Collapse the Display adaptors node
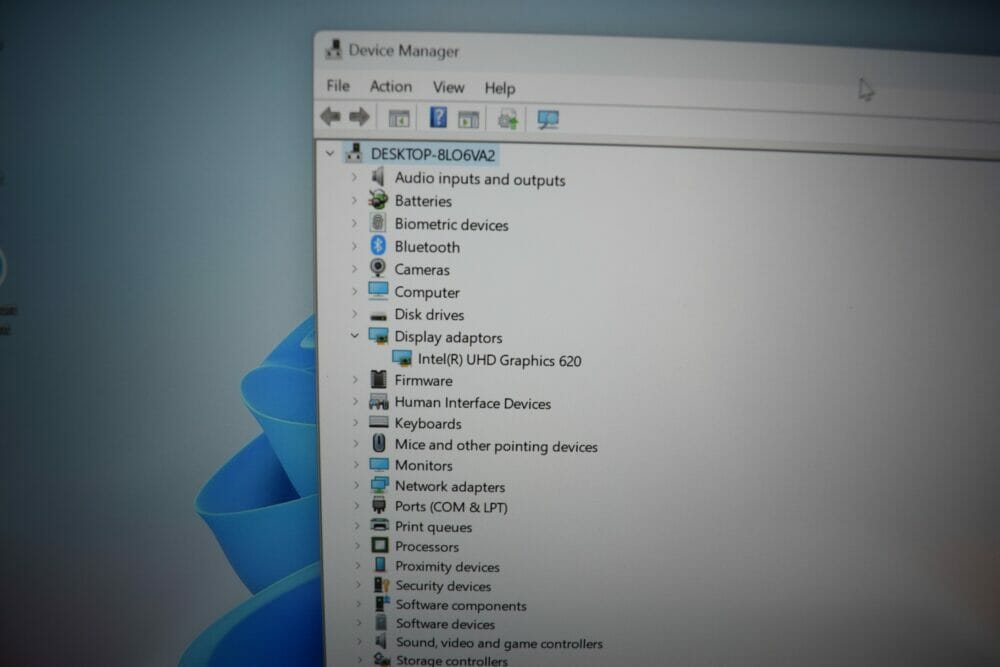Image resolution: width=1000 pixels, height=667 pixels. [x=355, y=335]
